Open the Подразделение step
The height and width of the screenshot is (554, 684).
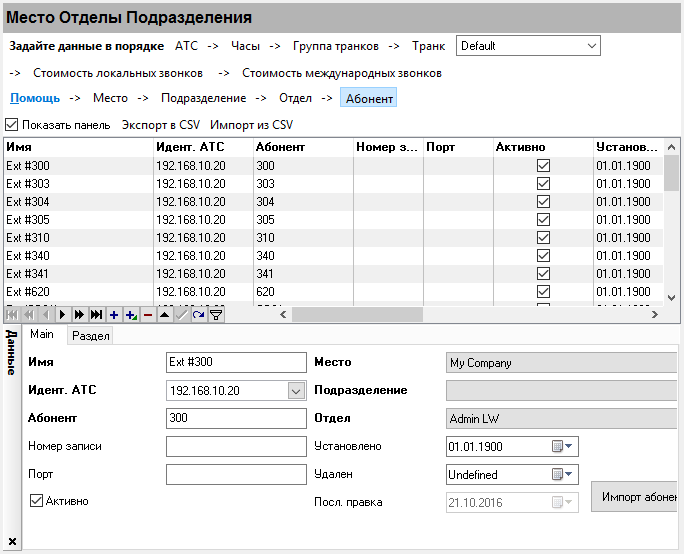(203, 98)
